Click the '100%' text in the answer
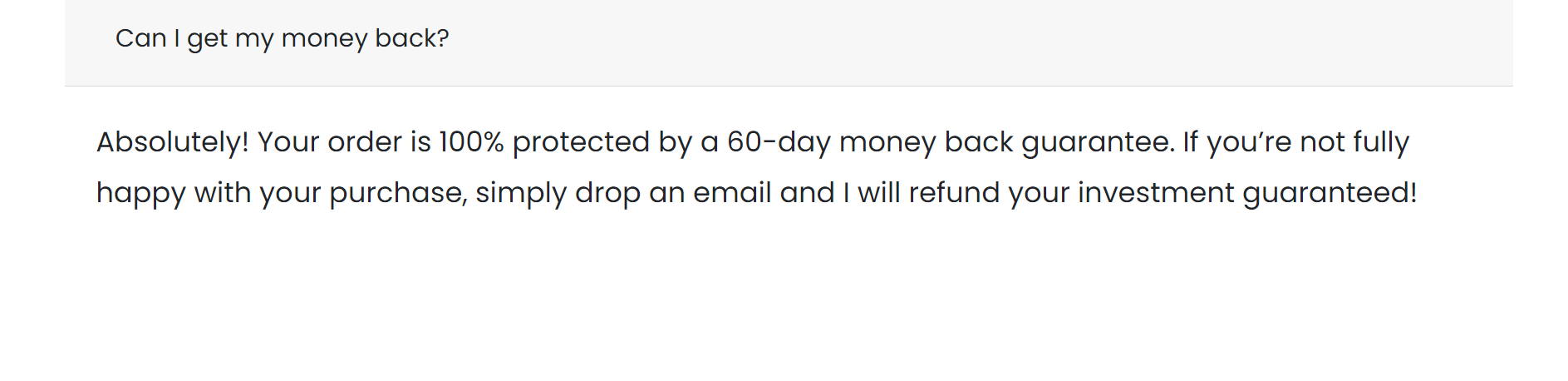Viewport: 1568px width, 381px height. (471, 142)
